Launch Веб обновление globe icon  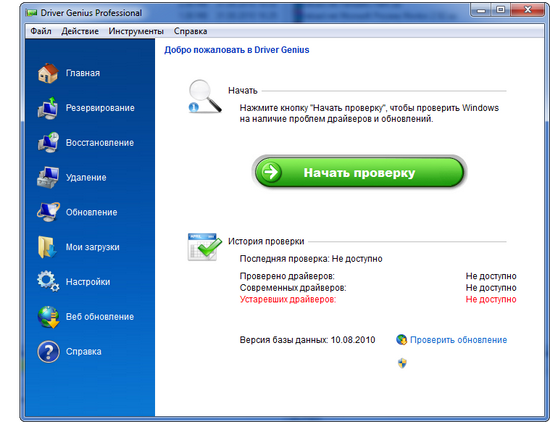click(48, 317)
